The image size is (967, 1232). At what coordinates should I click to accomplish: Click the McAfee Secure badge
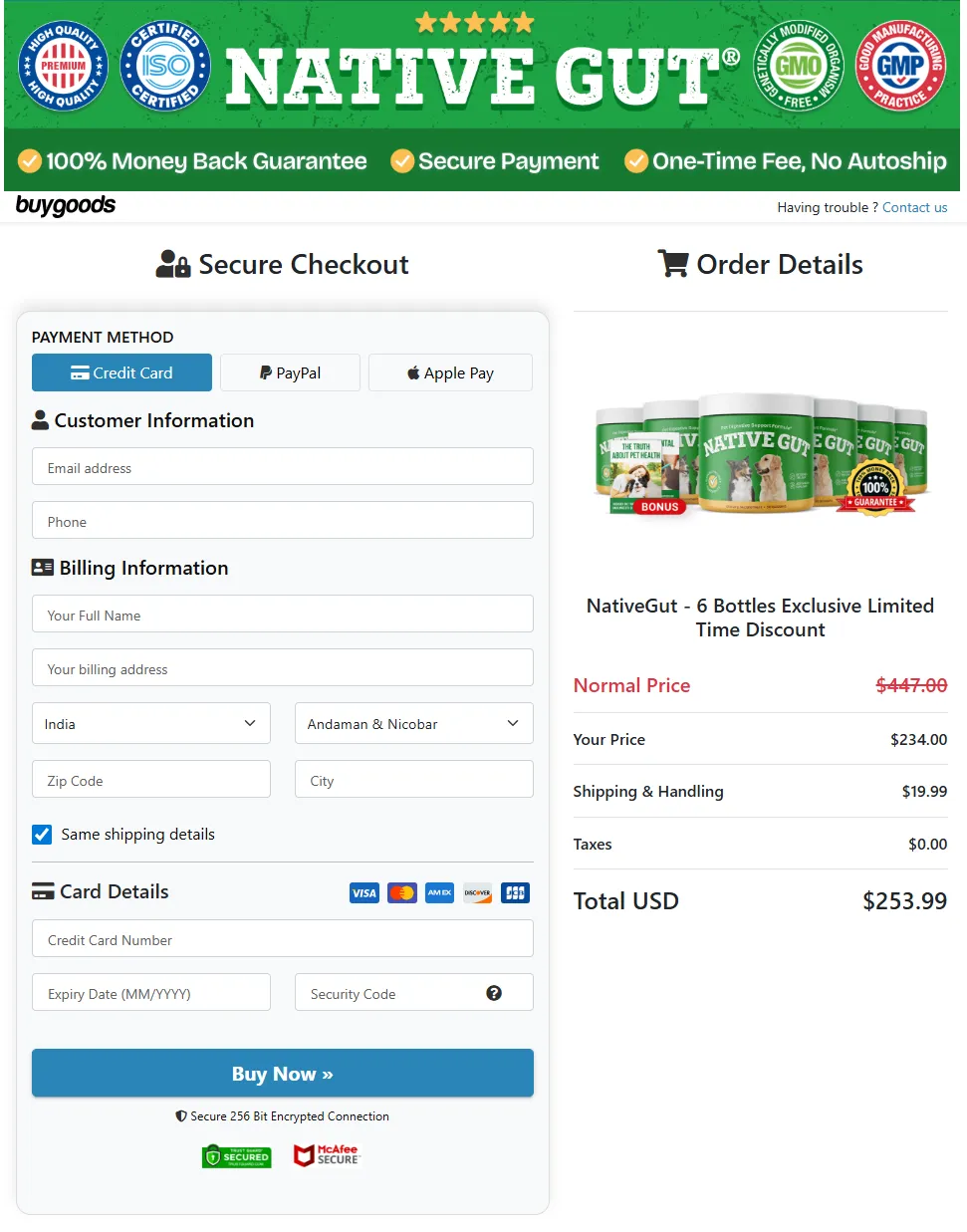pos(327,1155)
